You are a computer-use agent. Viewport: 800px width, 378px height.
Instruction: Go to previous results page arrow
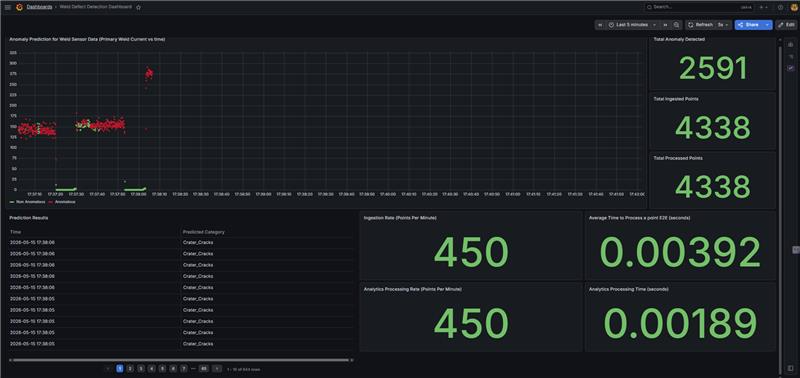point(108,368)
